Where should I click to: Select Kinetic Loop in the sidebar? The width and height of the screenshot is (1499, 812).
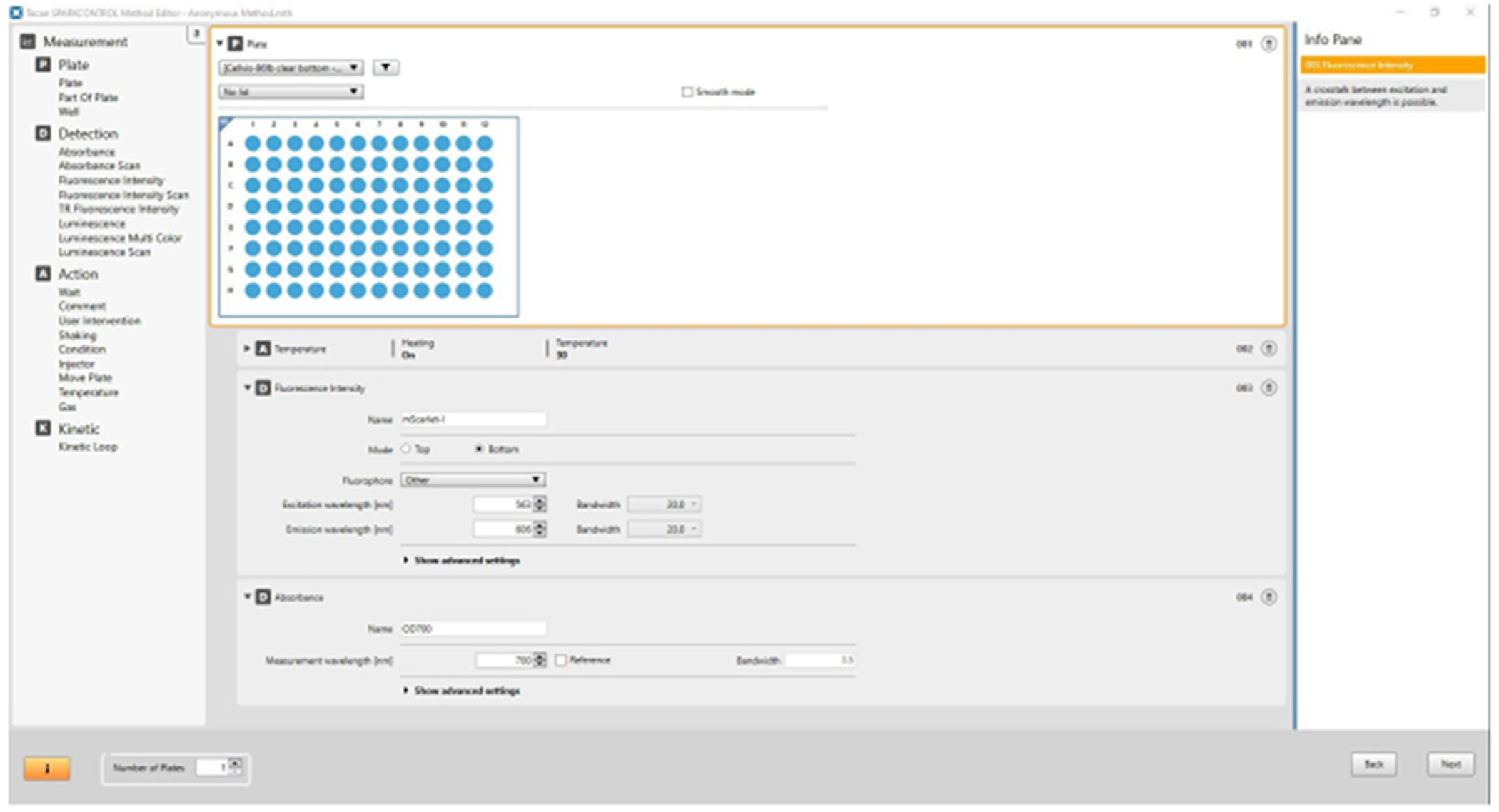click(x=88, y=447)
